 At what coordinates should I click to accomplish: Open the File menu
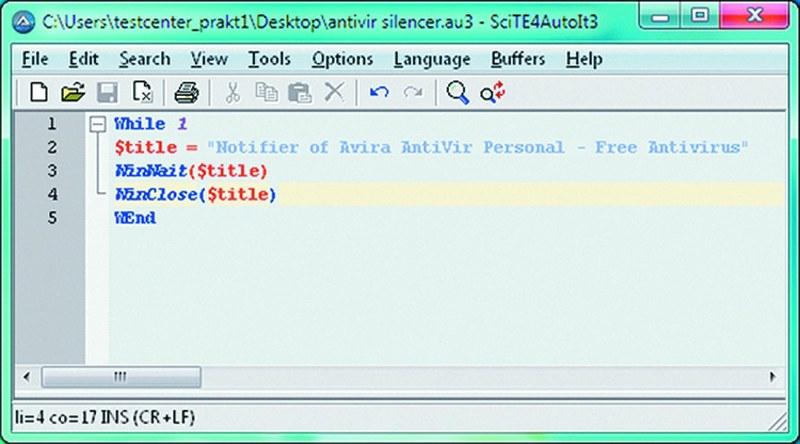(x=34, y=59)
